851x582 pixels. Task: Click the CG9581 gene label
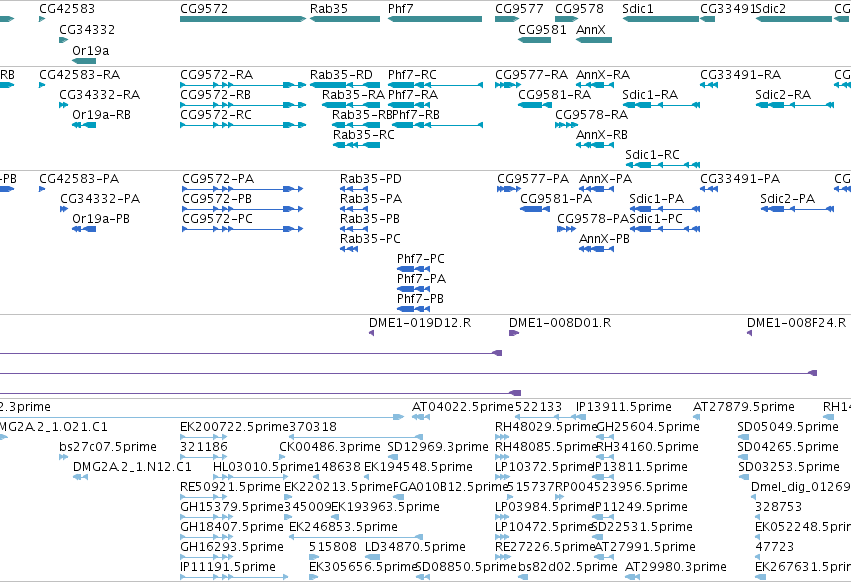(542, 30)
